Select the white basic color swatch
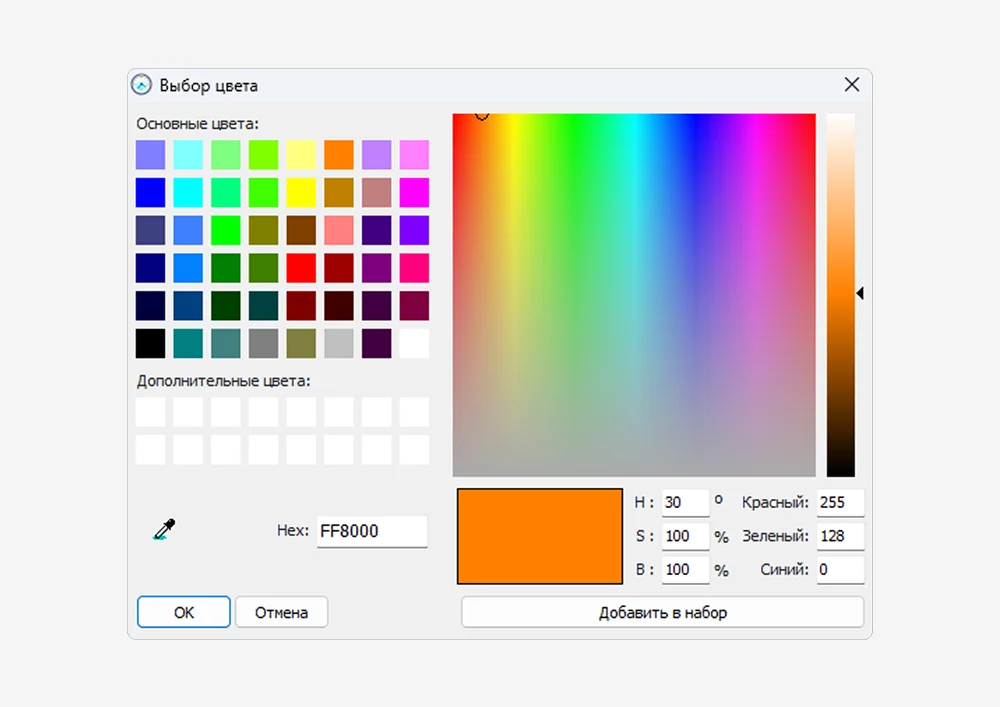The width and height of the screenshot is (1000, 707). [x=414, y=343]
